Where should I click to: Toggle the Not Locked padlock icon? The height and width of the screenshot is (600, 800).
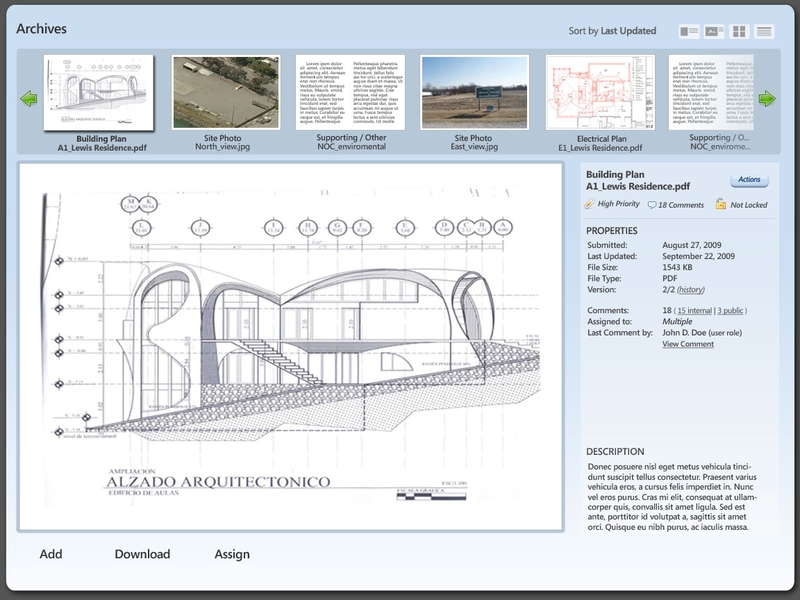pyautogui.click(x=720, y=204)
